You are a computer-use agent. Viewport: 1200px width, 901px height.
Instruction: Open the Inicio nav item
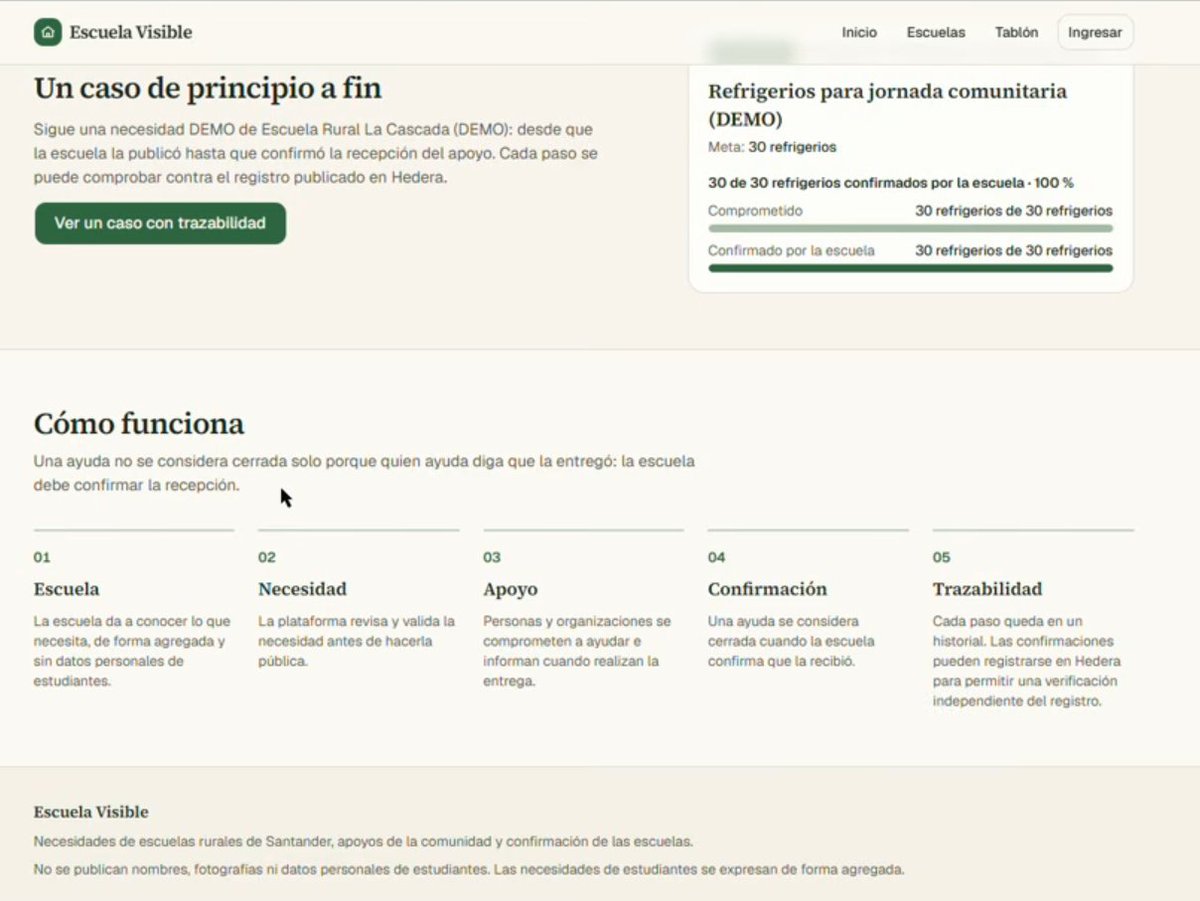click(859, 32)
